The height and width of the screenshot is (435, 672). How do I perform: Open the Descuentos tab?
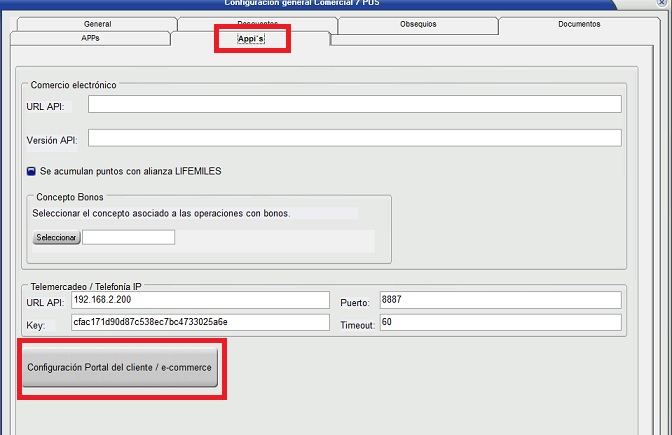257,23
